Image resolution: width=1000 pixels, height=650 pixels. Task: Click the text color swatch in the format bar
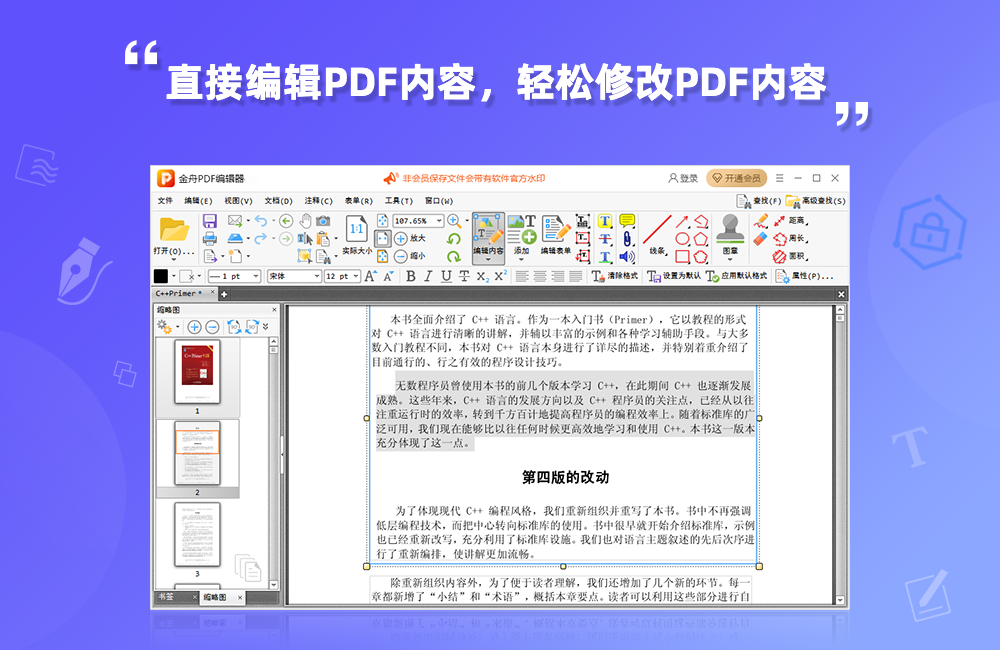point(160,276)
